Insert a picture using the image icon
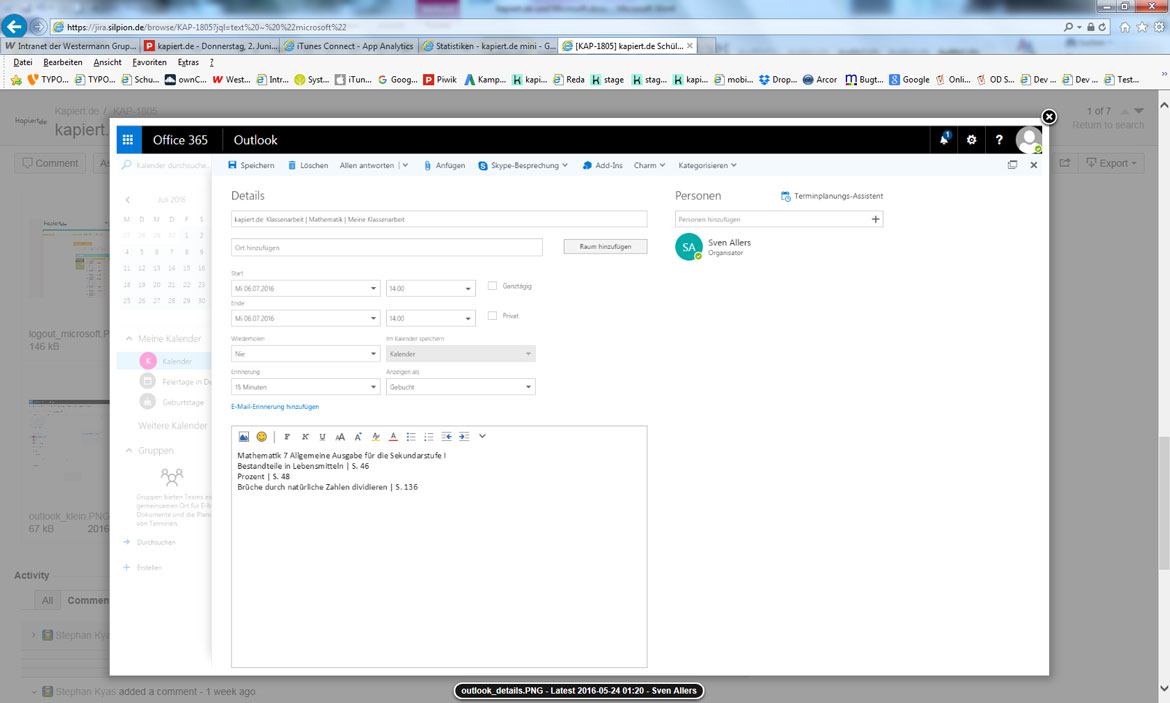1170x703 pixels. click(x=243, y=436)
